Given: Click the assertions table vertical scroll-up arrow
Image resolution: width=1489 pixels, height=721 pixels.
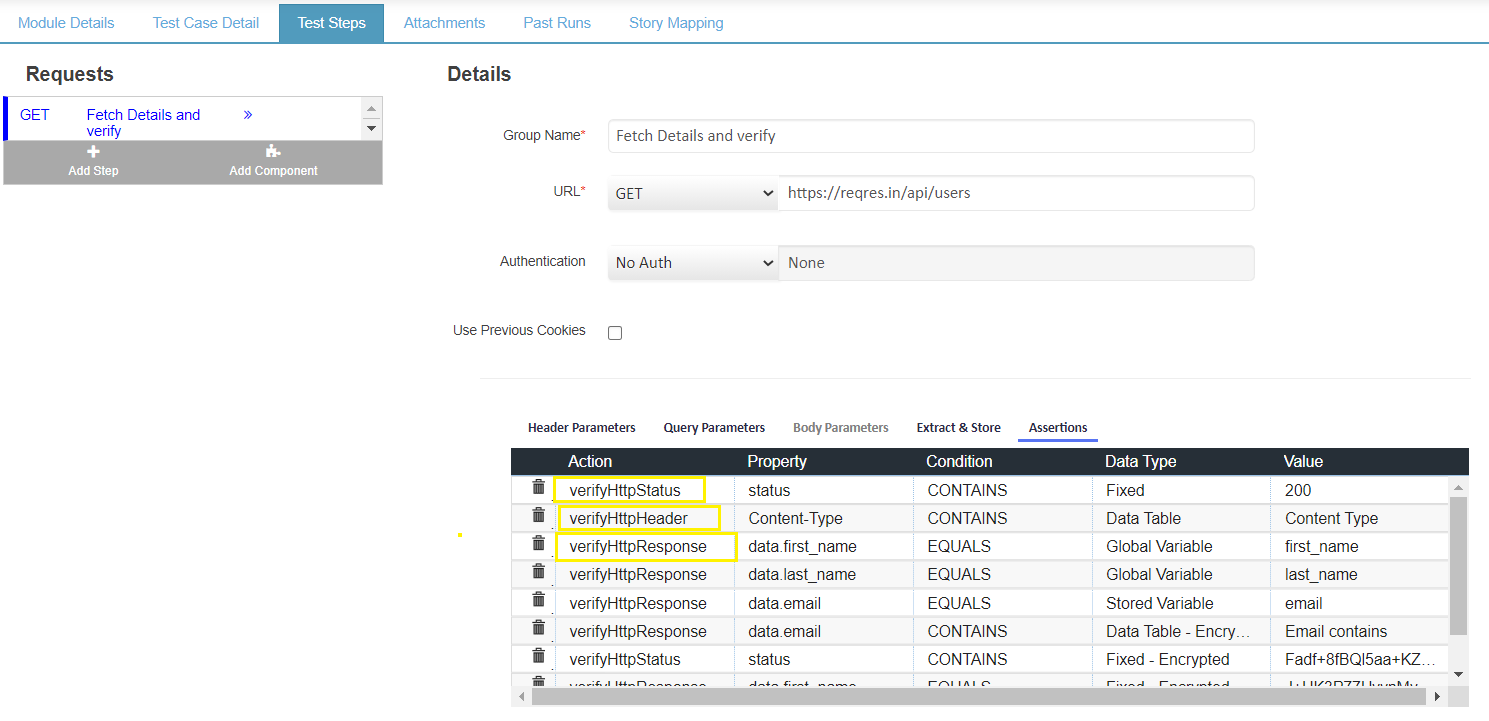Looking at the screenshot, I should tap(1459, 487).
